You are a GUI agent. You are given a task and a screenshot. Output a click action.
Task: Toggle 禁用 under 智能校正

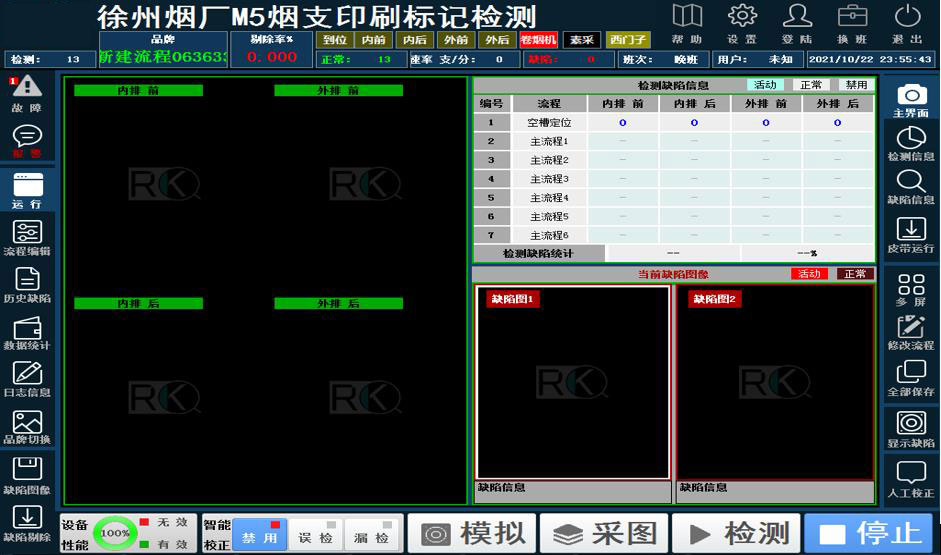click(x=258, y=535)
